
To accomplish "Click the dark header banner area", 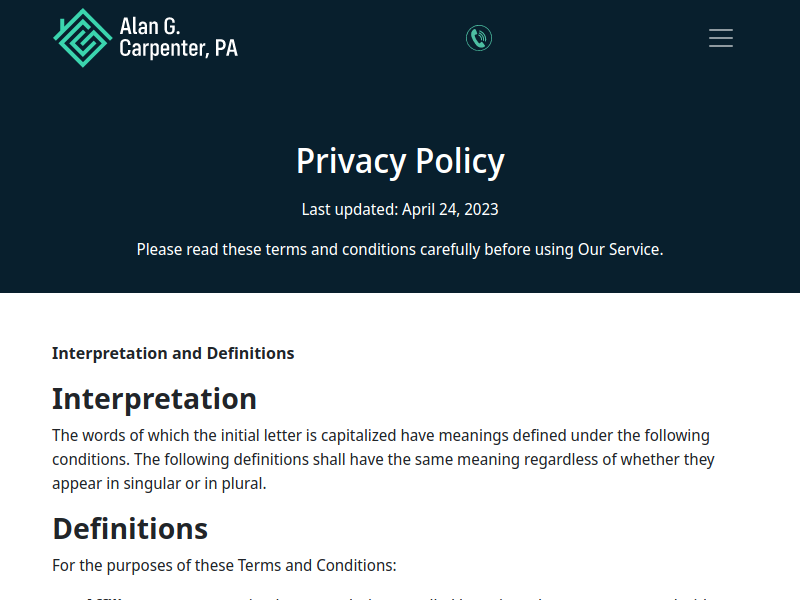I will (400, 100).
